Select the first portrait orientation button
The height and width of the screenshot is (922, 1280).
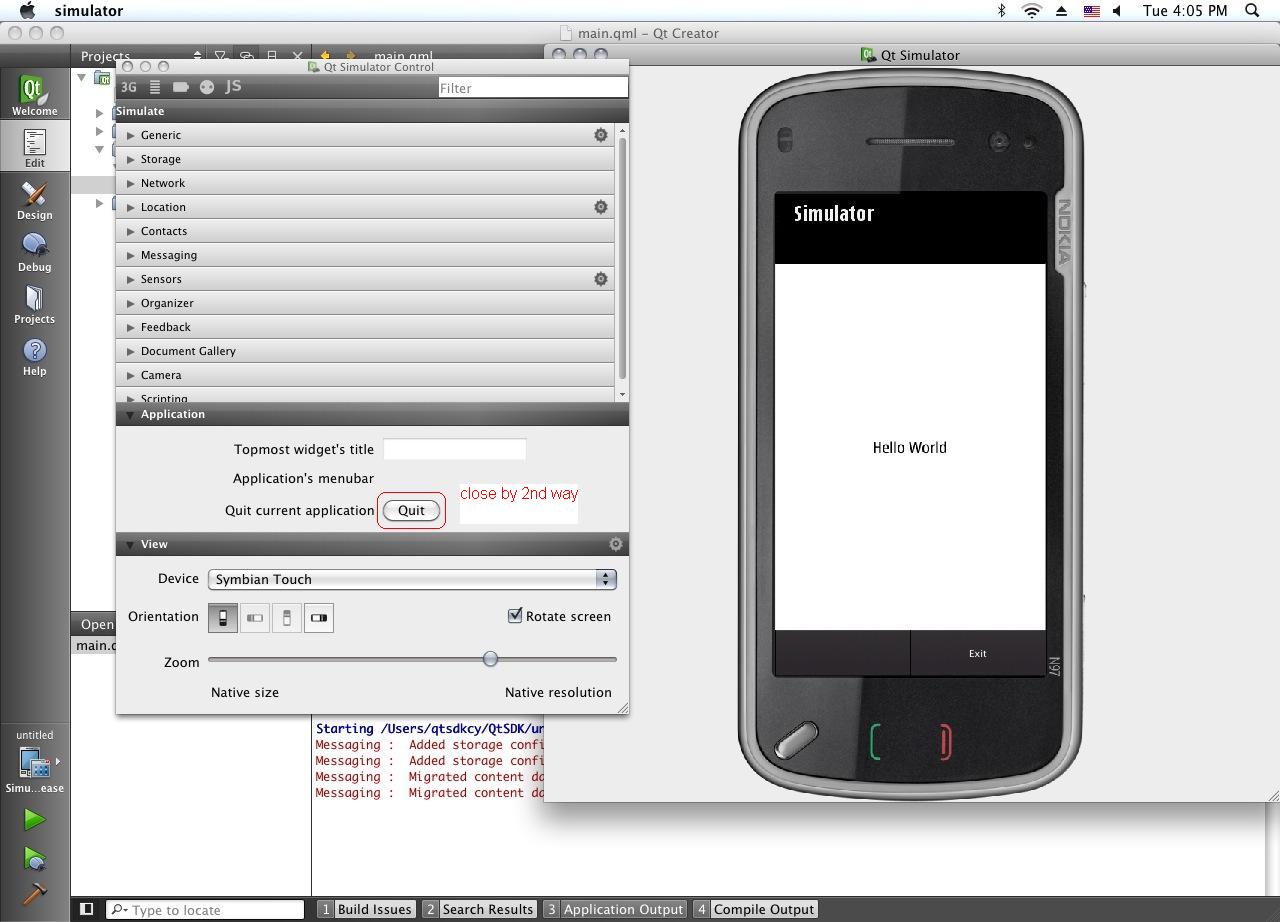pyautogui.click(x=223, y=618)
